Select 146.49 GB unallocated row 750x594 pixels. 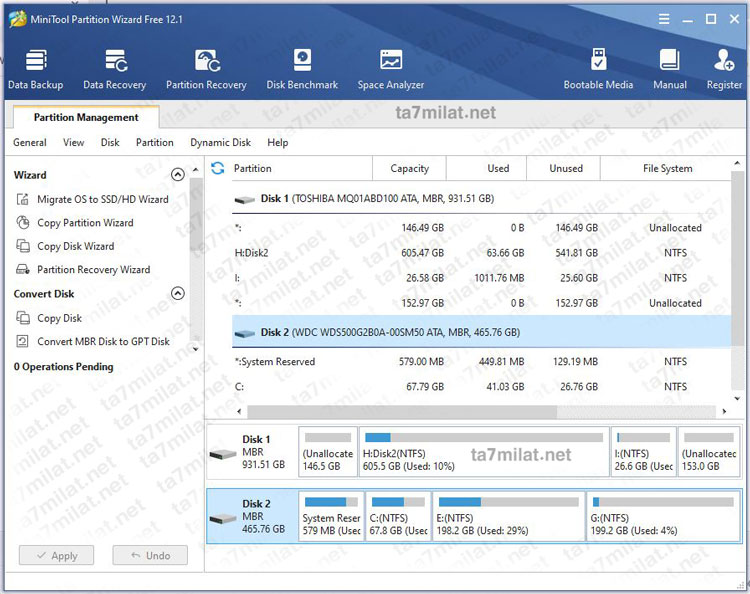482,228
